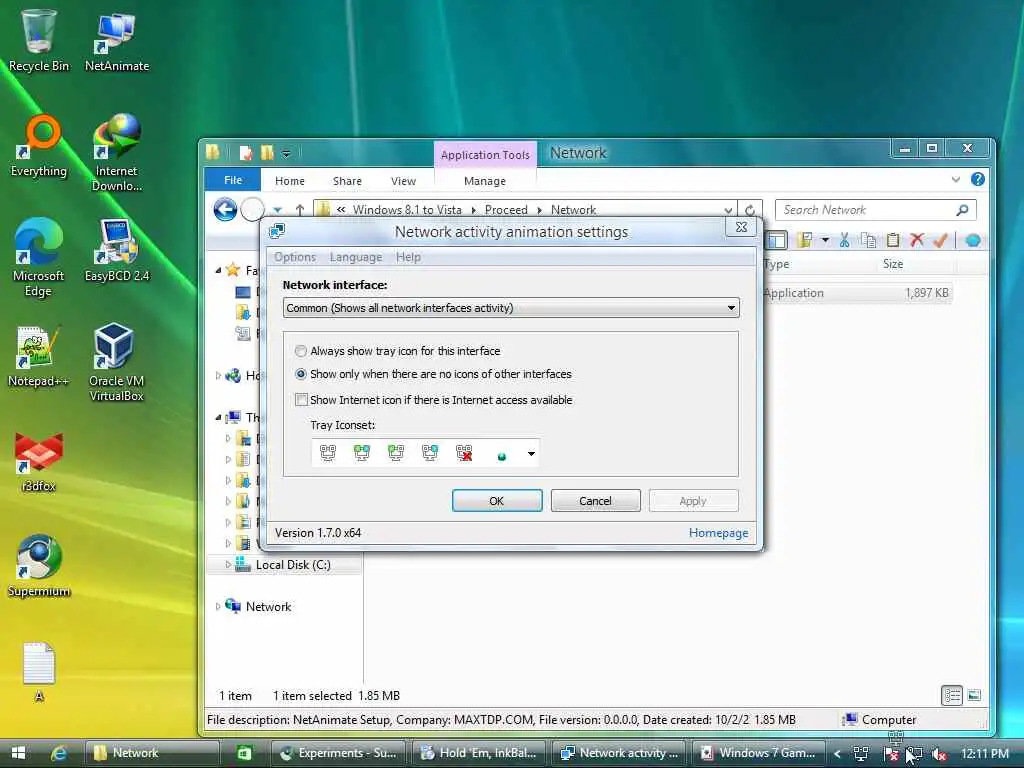Click the Copy icon in Explorer toolbar
This screenshot has height=768, width=1024.
pyautogui.click(x=869, y=240)
